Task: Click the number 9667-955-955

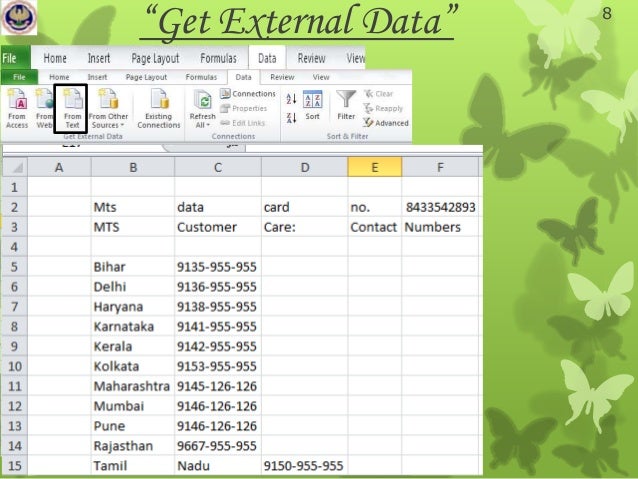Action: coord(218,446)
